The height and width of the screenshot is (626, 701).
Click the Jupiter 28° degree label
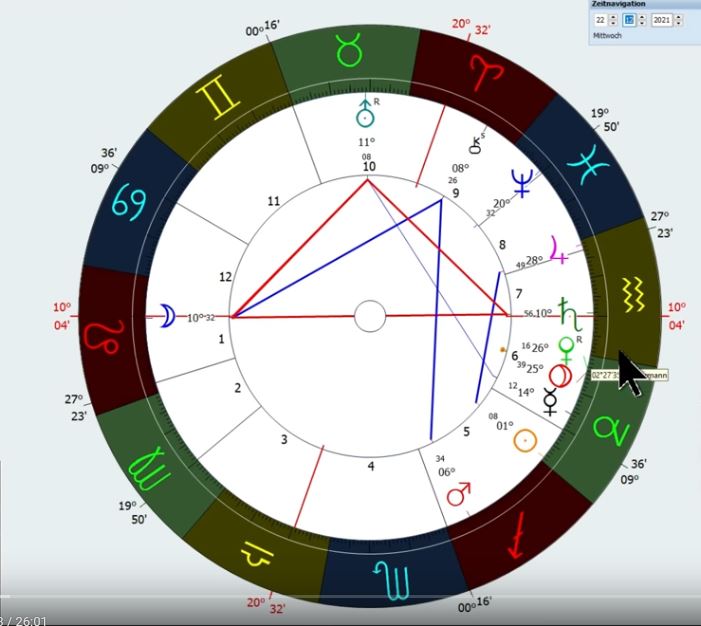tap(534, 260)
